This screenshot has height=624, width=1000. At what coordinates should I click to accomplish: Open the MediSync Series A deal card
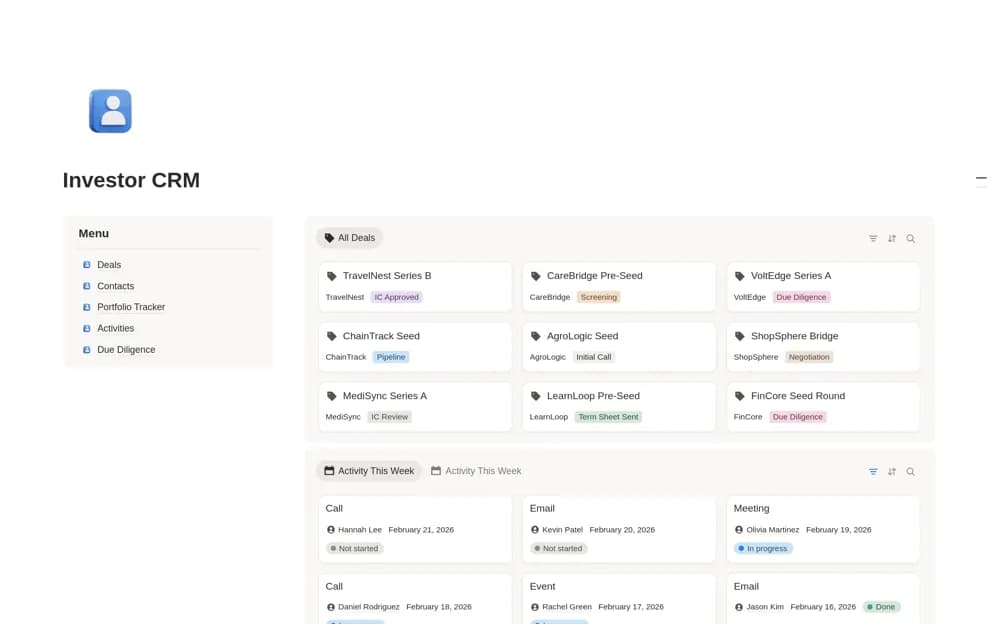[415, 406]
